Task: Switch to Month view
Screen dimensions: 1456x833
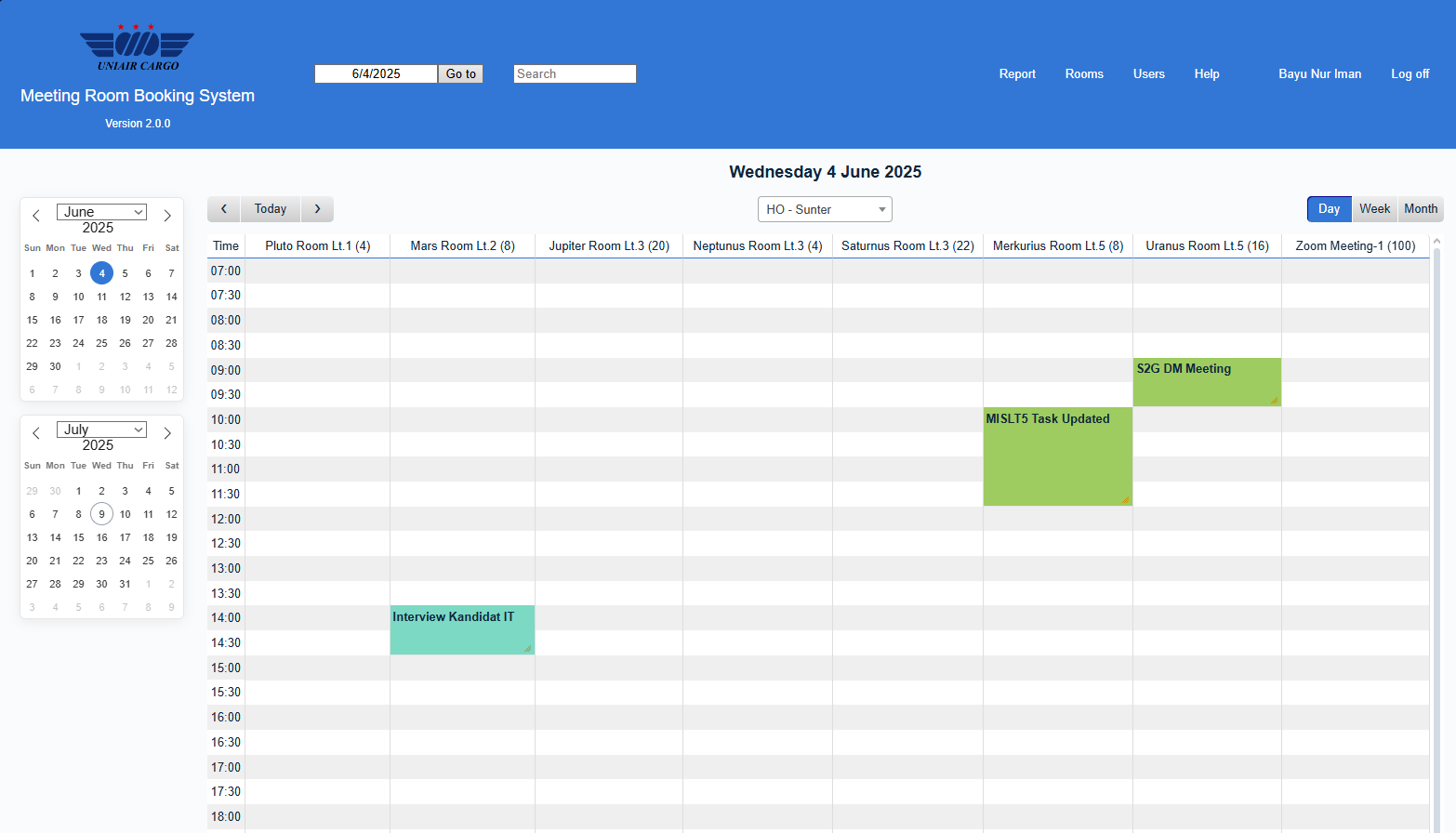Action: pos(1420,209)
